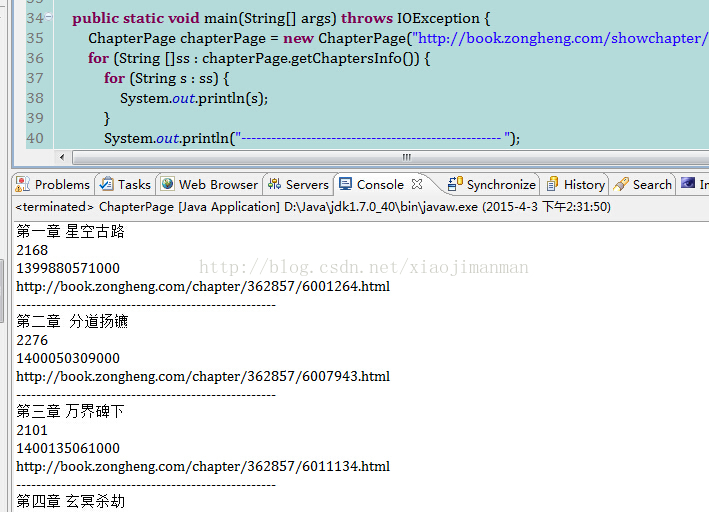Click 'System.out.println(s);' on line 38
The height and width of the screenshot is (512, 709).
pyautogui.click(x=194, y=98)
